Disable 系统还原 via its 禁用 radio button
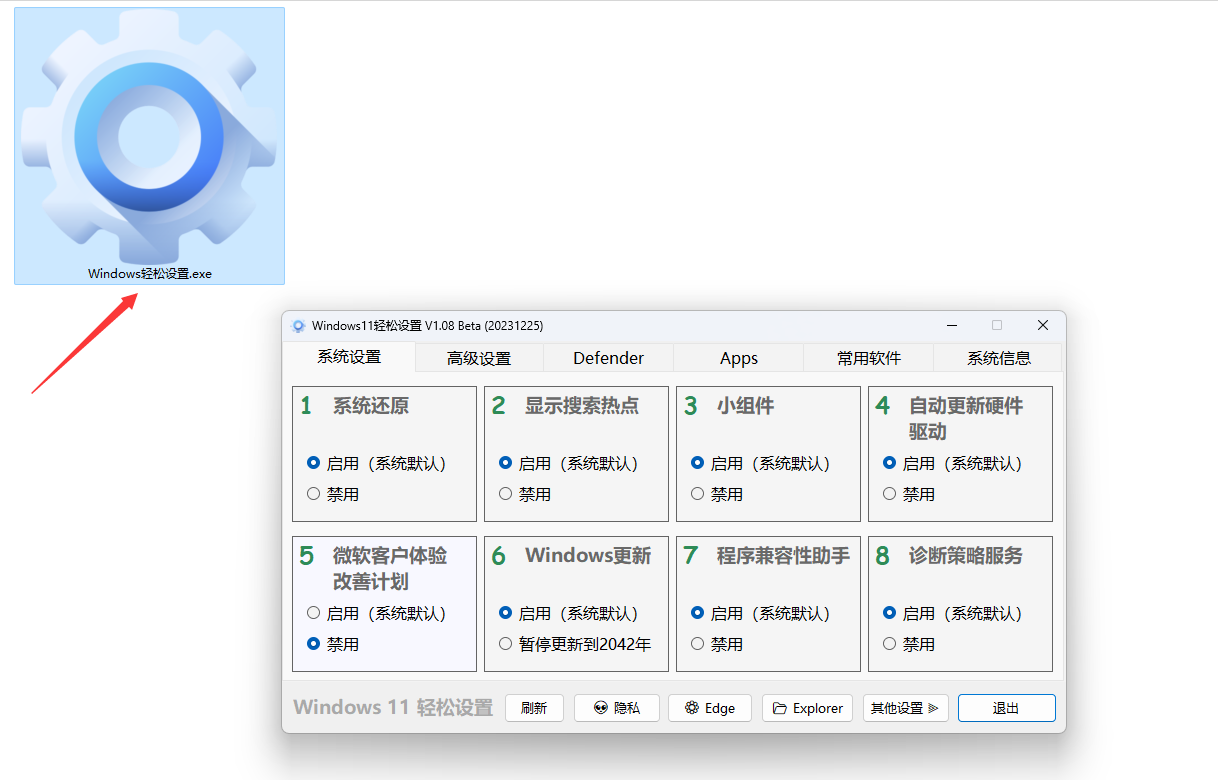 coord(313,493)
